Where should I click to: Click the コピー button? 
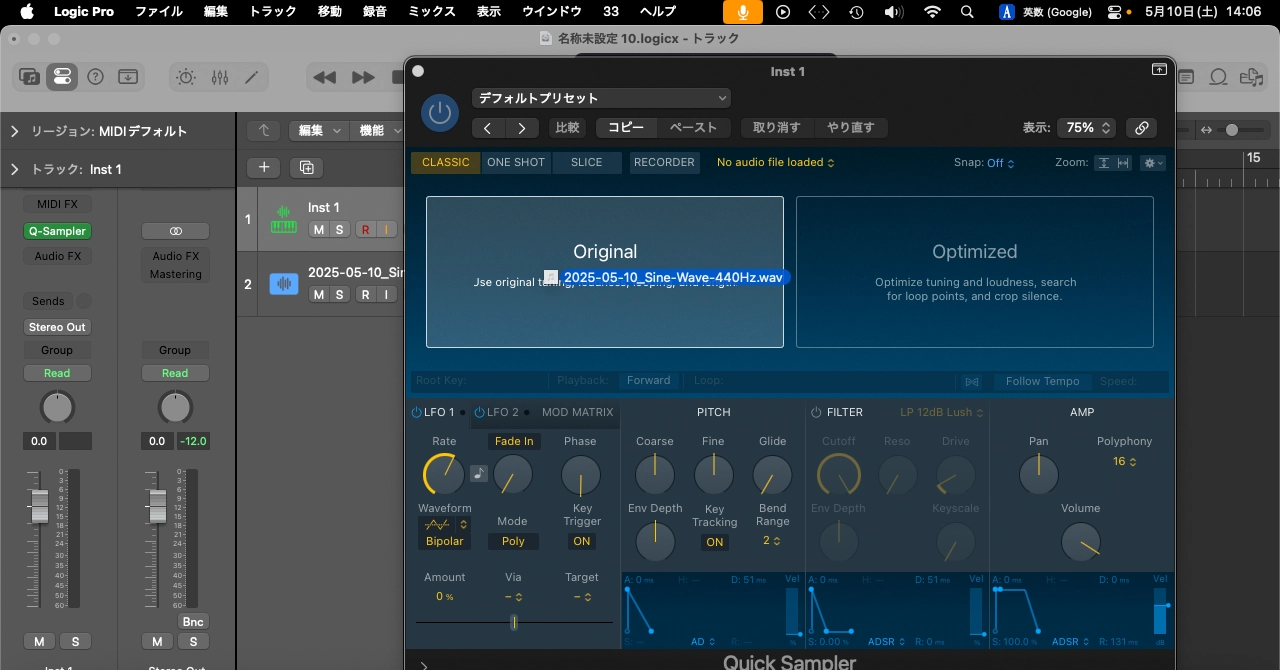click(626, 128)
